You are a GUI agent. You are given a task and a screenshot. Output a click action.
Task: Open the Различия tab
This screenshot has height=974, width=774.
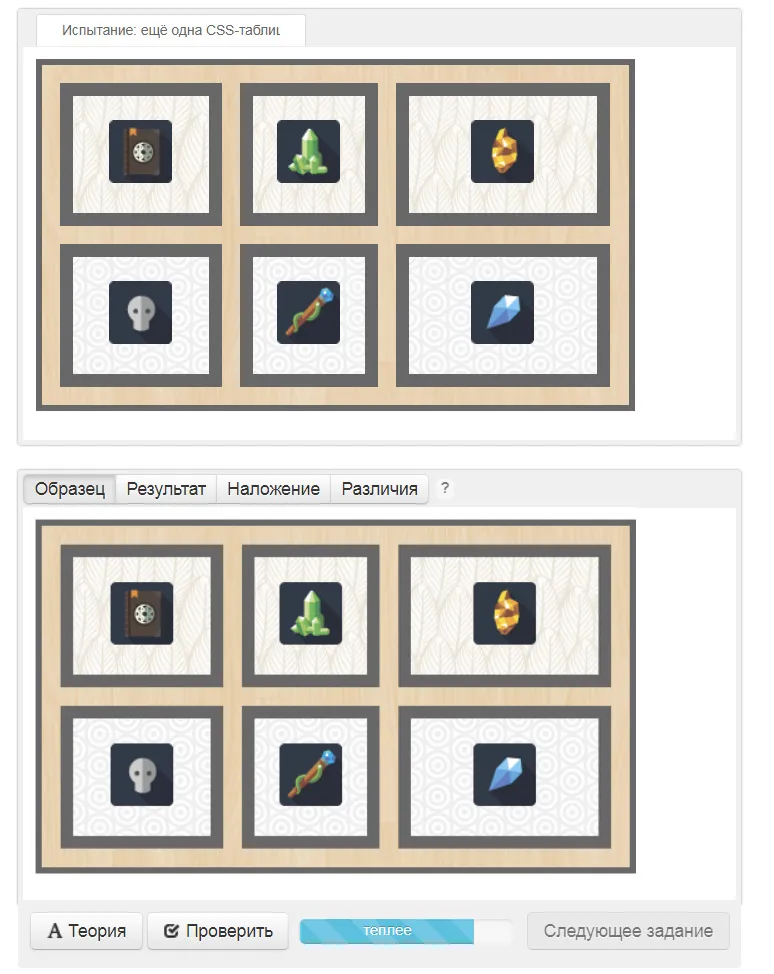point(380,489)
